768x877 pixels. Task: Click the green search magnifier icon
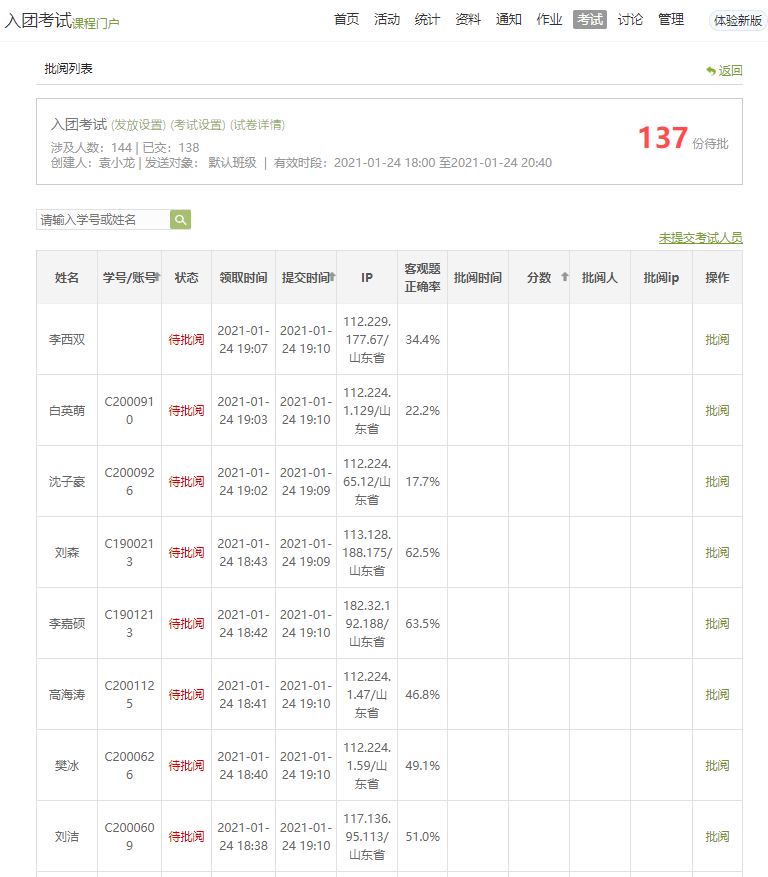pyautogui.click(x=180, y=220)
